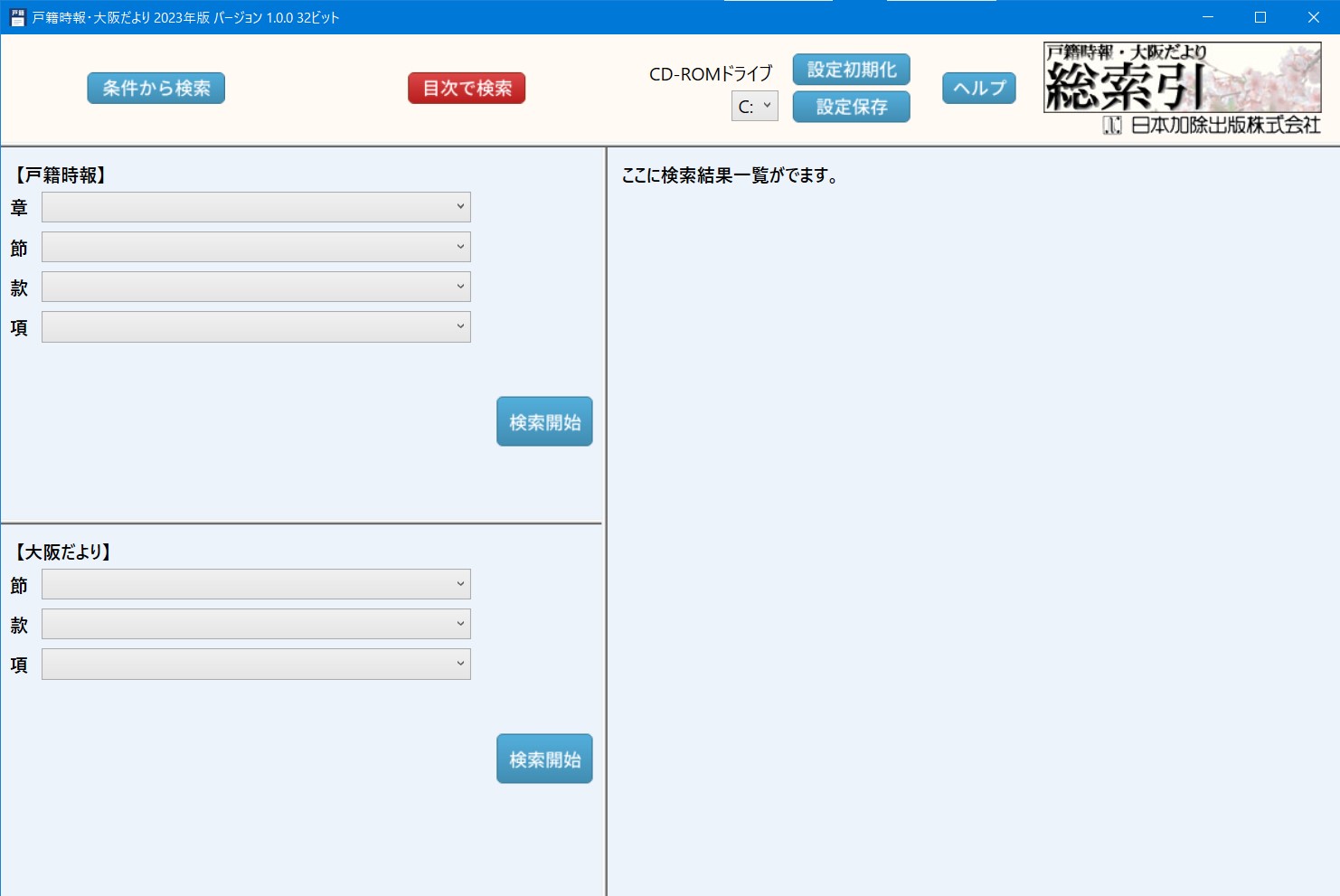The width and height of the screenshot is (1340, 896).
Task: Expand the 章 dropdown under 戸籍時報
Action: (x=256, y=207)
